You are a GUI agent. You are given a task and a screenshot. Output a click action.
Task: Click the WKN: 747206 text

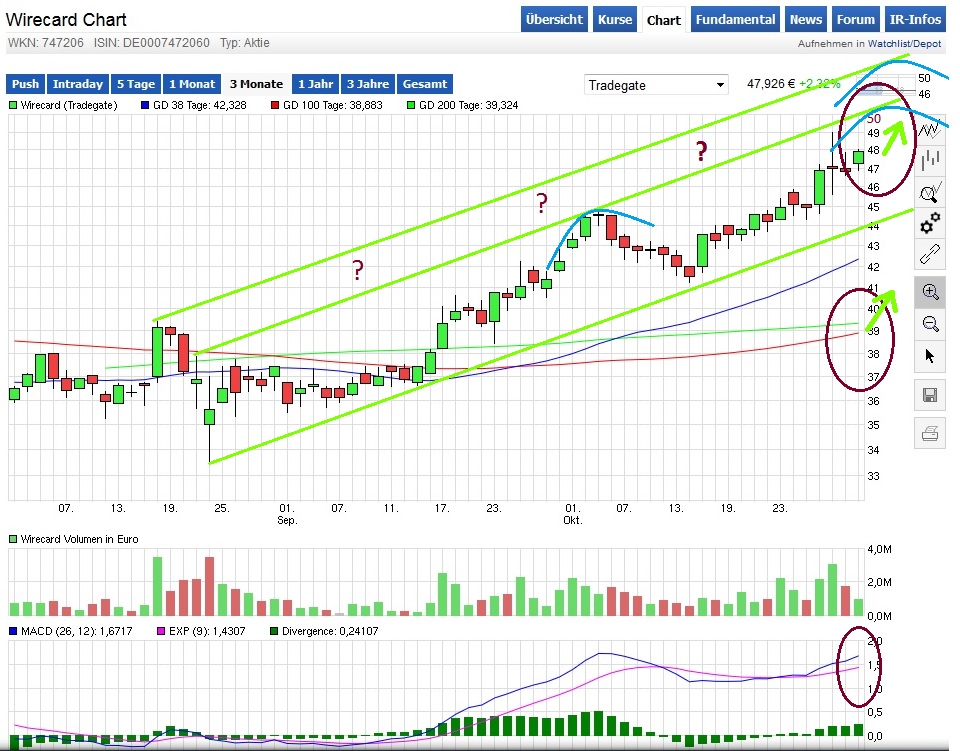coord(46,43)
